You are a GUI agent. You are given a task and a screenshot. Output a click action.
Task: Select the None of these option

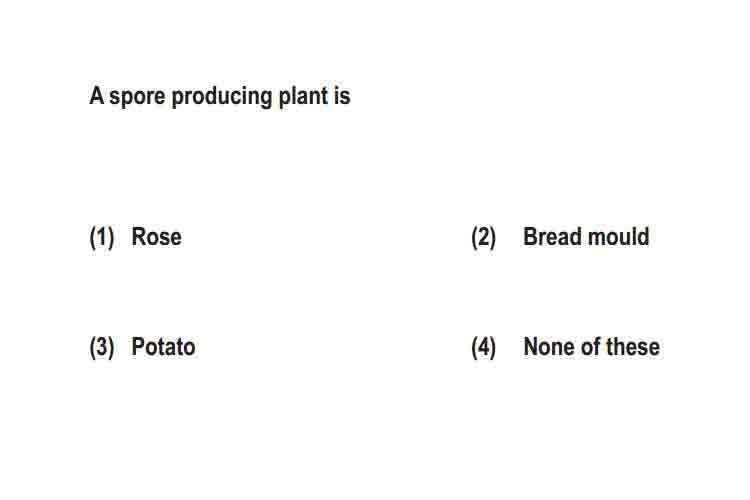pos(591,347)
